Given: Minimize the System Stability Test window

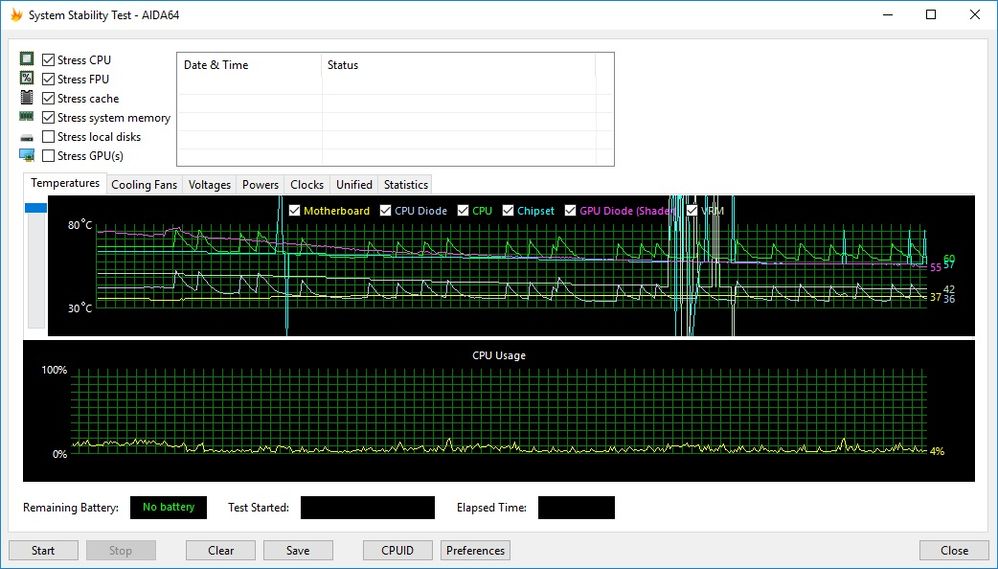Looking at the screenshot, I should coord(888,15).
